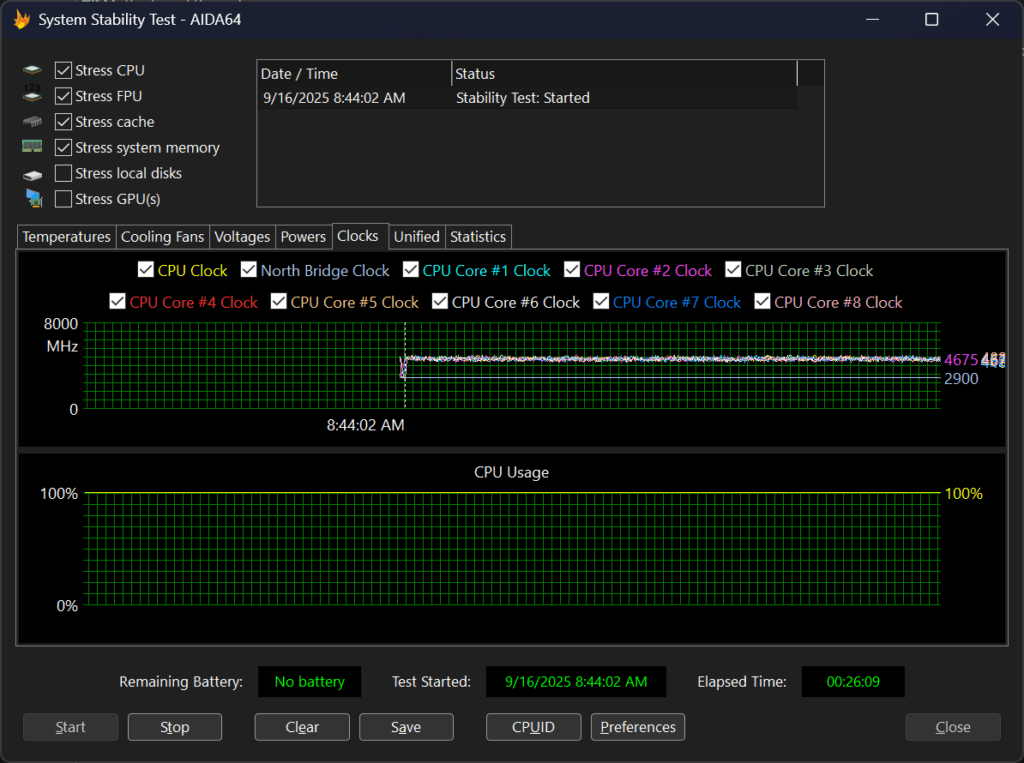Save the results with Save button
Image resolution: width=1024 pixels, height=763 pixels.
tap(406, 727)
